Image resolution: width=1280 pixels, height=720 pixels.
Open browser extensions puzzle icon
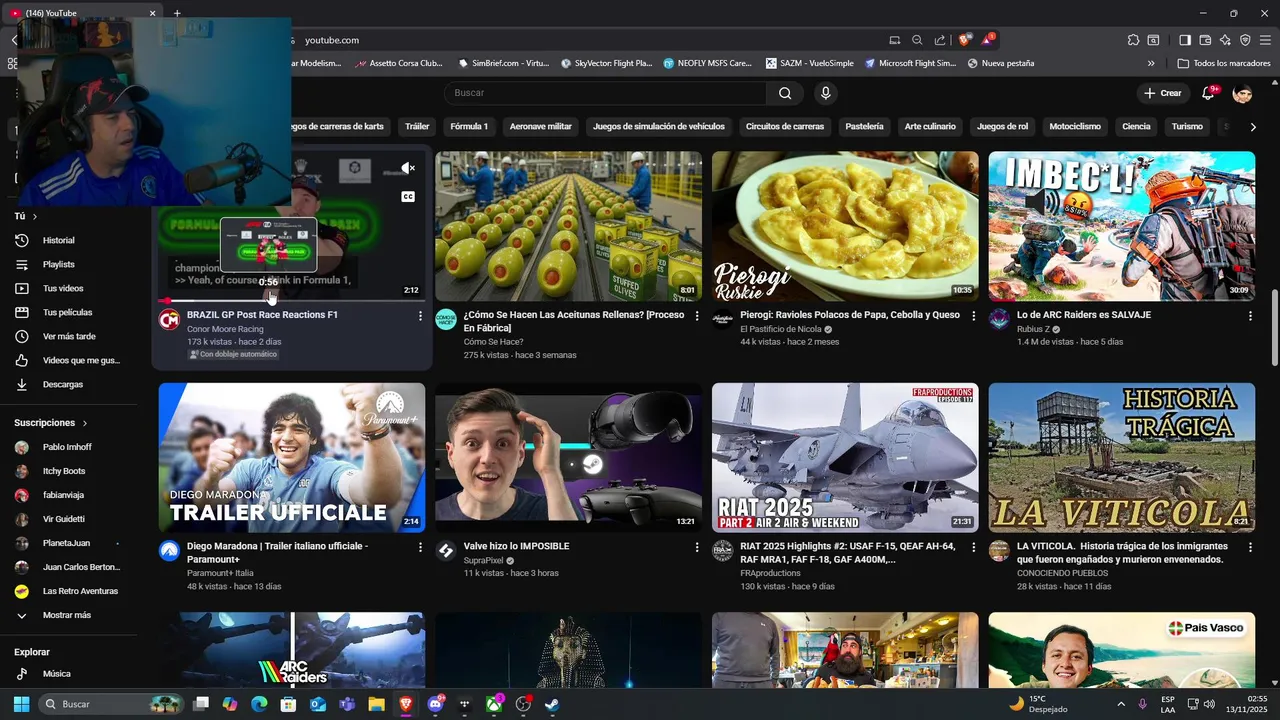pyautogui.click(x=1133, y=40)
